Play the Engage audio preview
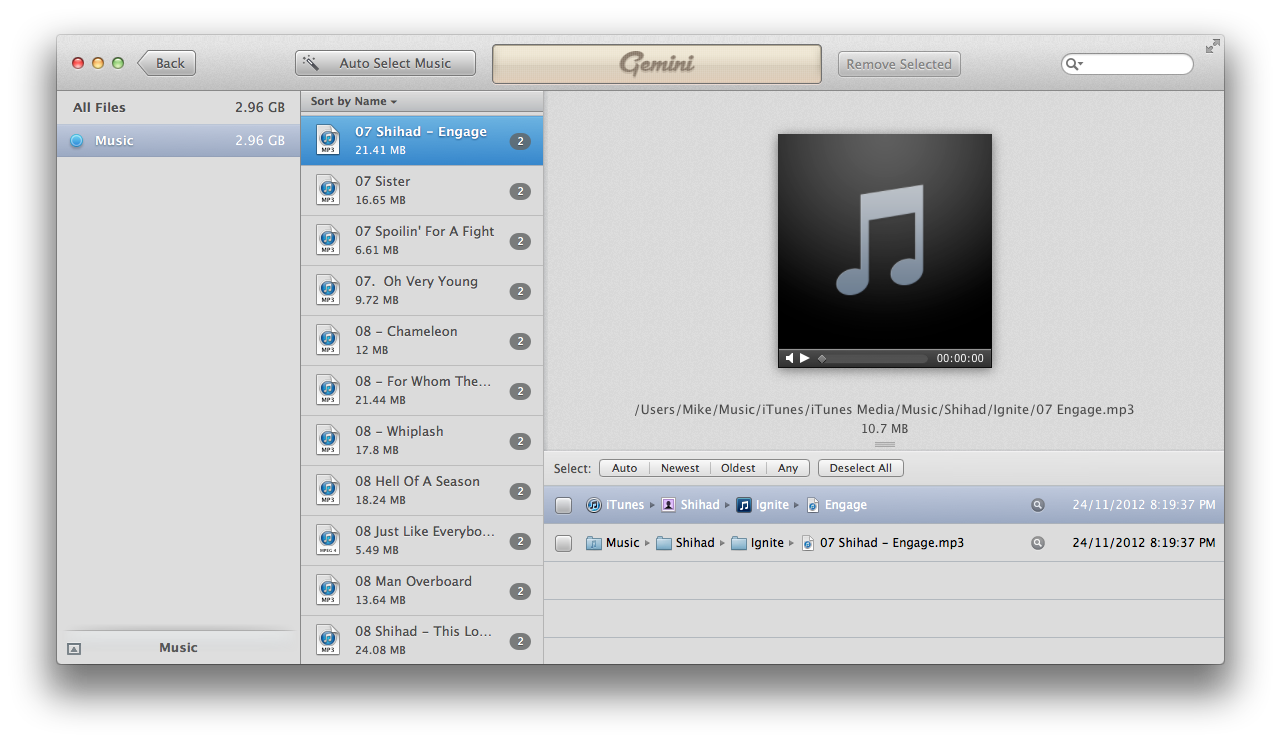 pyautogui.click(x=805, y=358)
